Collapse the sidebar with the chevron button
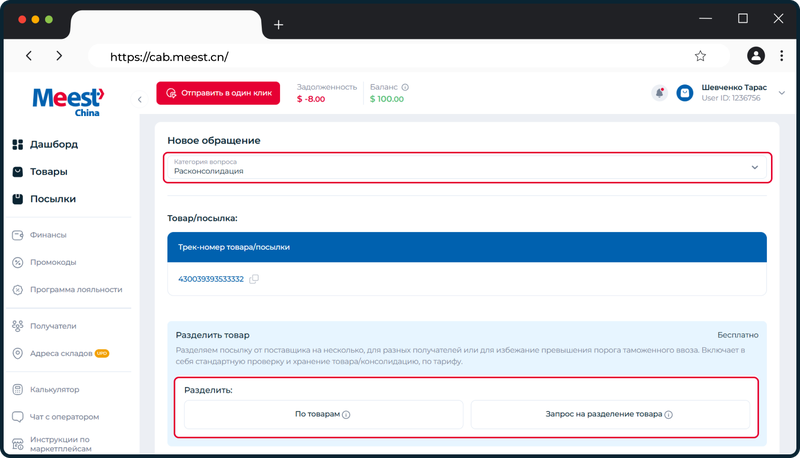Viewport: 800px width, 458px height. click(139, 99)
